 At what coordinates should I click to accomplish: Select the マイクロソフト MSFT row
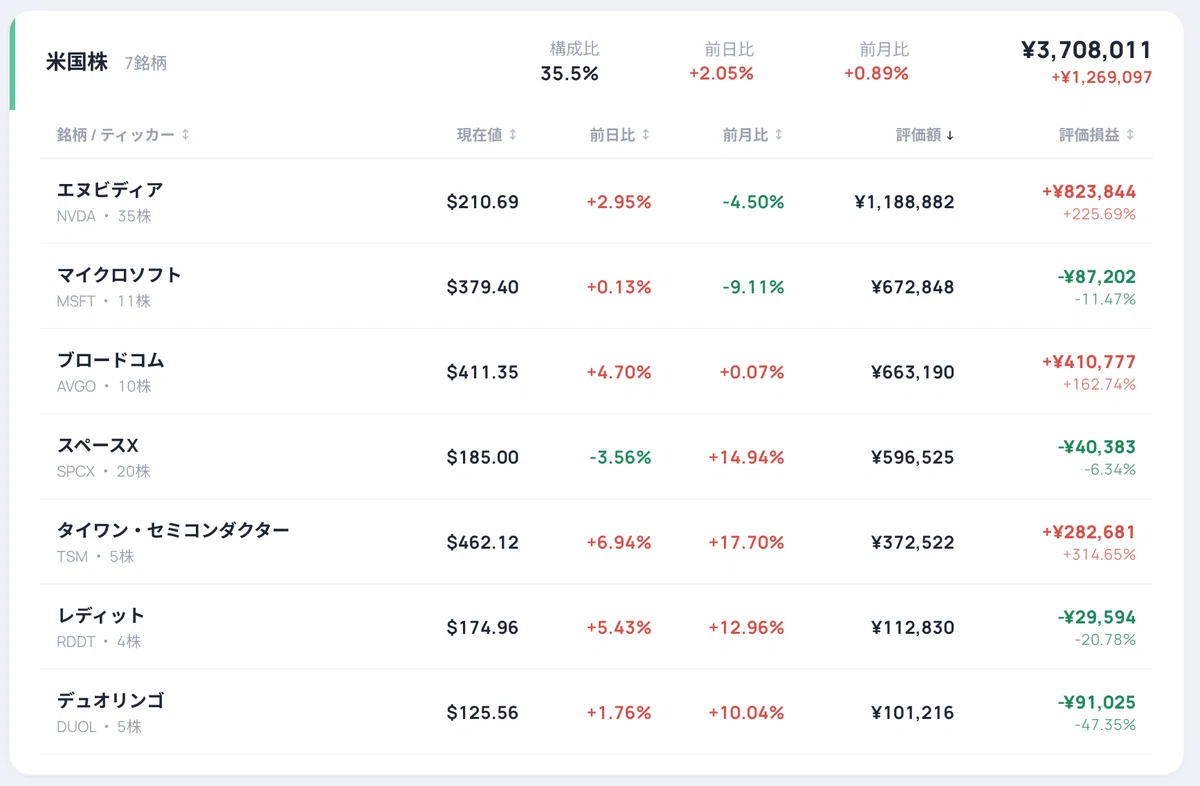point(596,286)
